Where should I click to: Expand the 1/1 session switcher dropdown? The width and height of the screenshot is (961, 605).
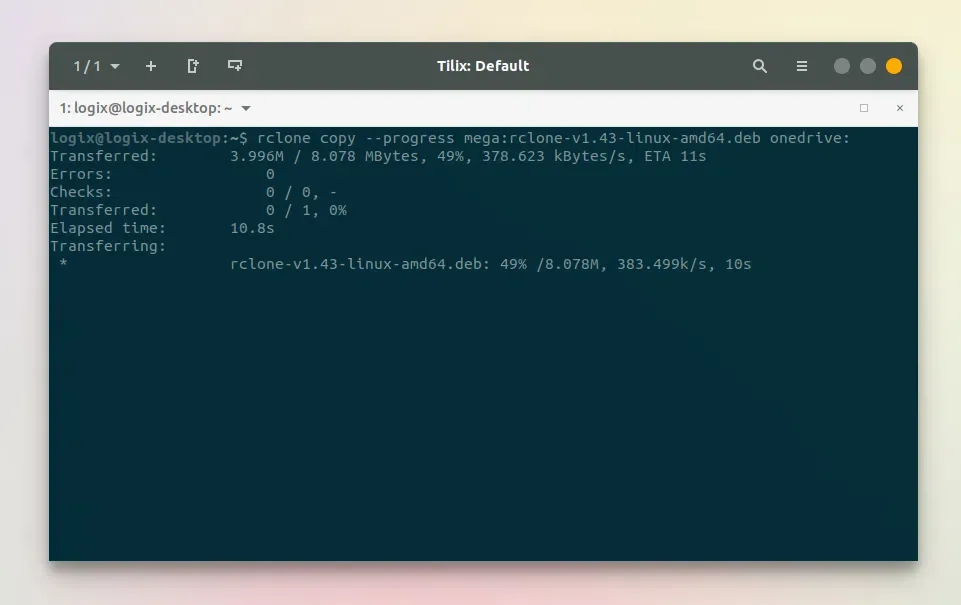(x=115, y=66)
